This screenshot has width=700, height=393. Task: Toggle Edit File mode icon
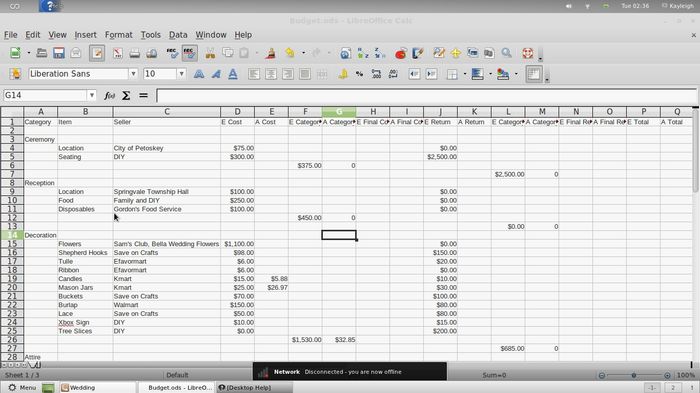tap(97, 53)
